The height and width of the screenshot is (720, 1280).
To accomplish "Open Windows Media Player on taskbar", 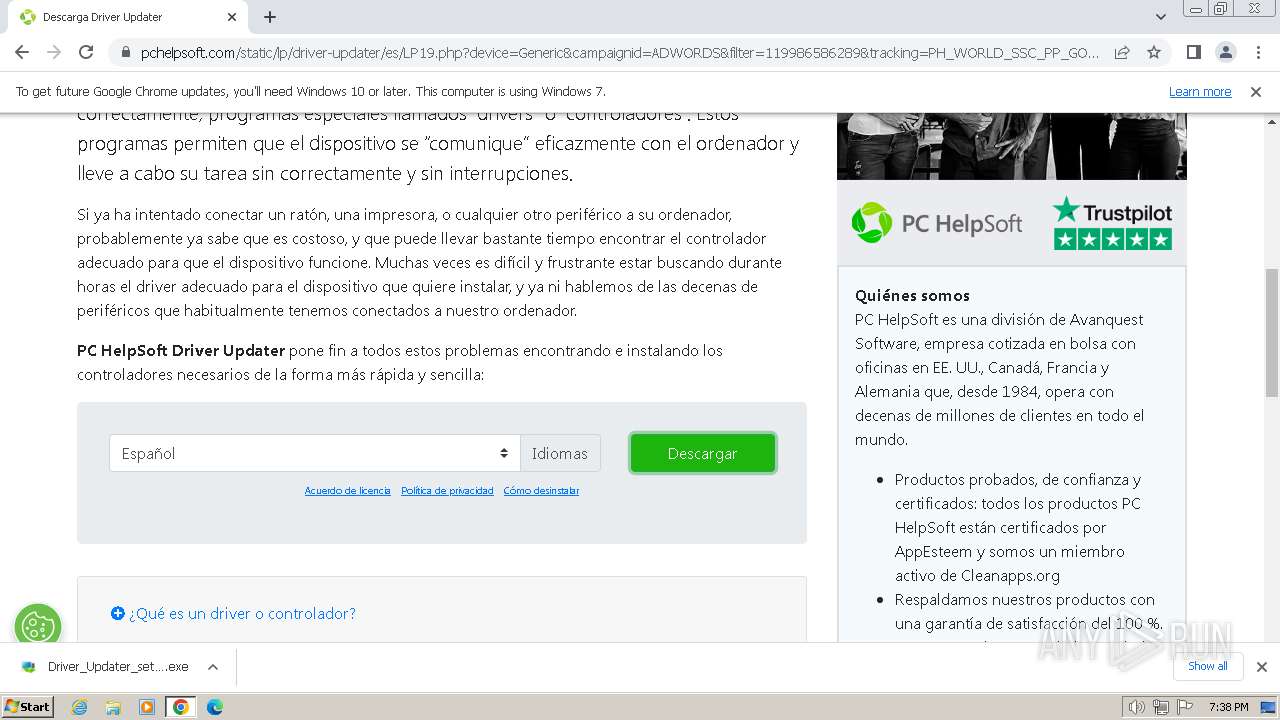I will click(147, 707).
